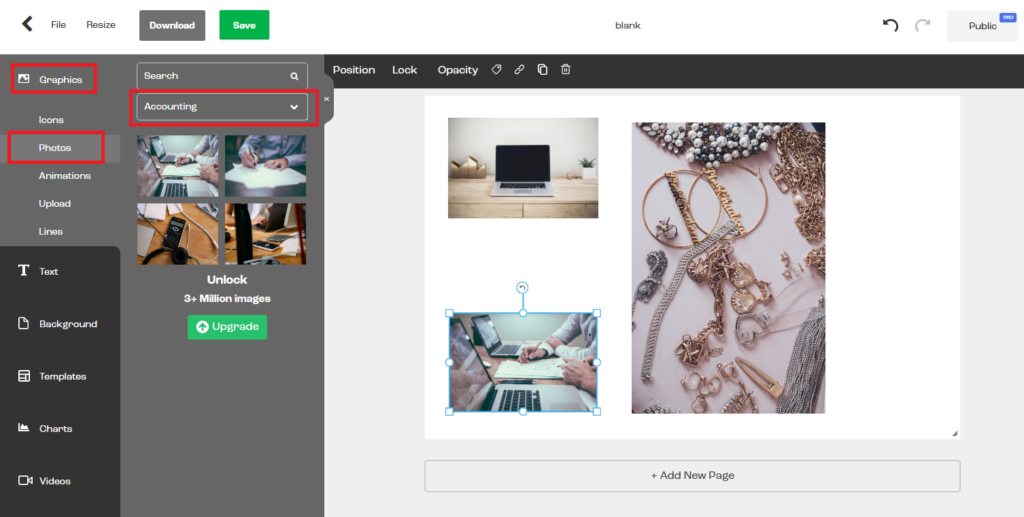Select Upload under Graphics
Viewport: 1024px width, 517px height.
tap(54, 204)
